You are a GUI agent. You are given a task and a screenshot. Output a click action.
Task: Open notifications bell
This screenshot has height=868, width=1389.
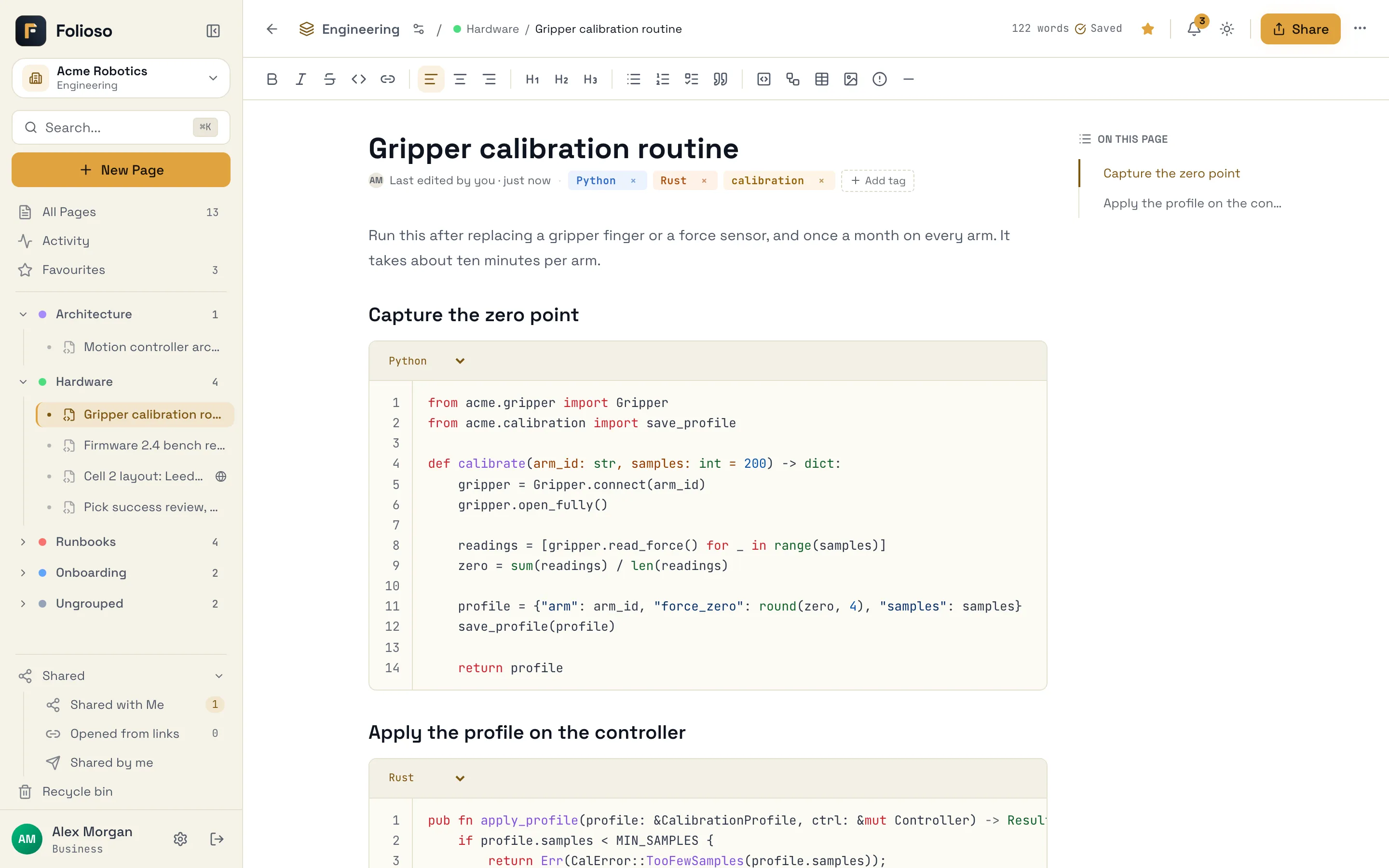pyautogui.click(x=1194, y=29)
